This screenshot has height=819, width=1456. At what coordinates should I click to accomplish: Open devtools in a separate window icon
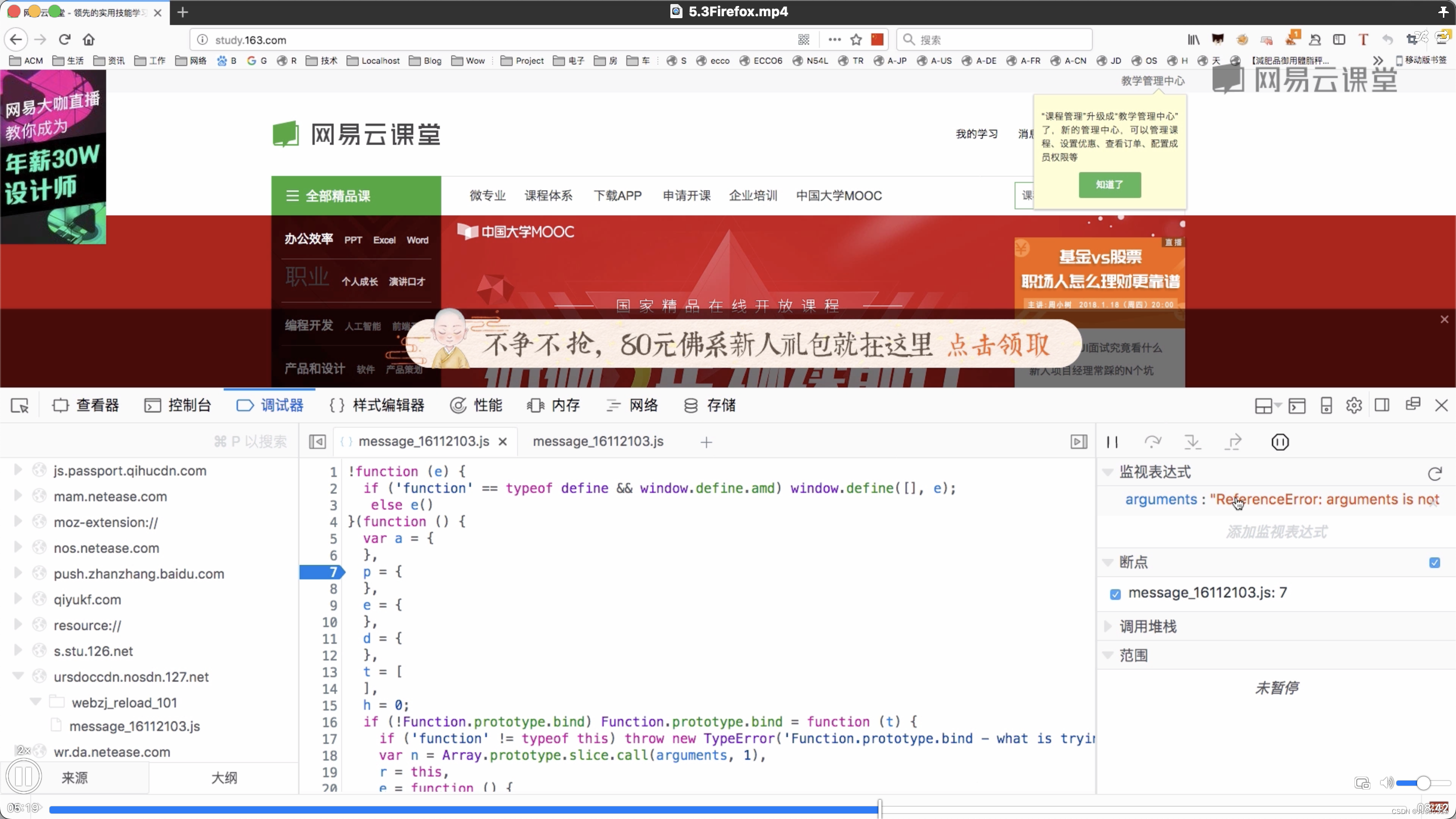[1413, 404]
